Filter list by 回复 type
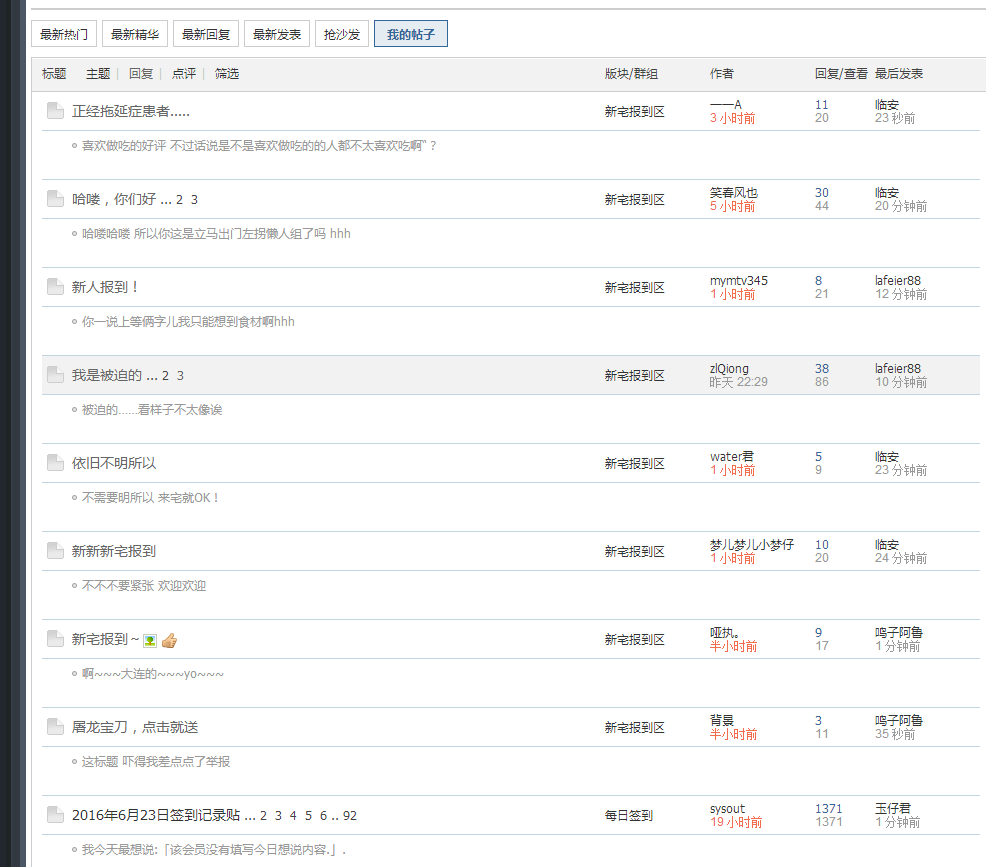 point(141,74)
